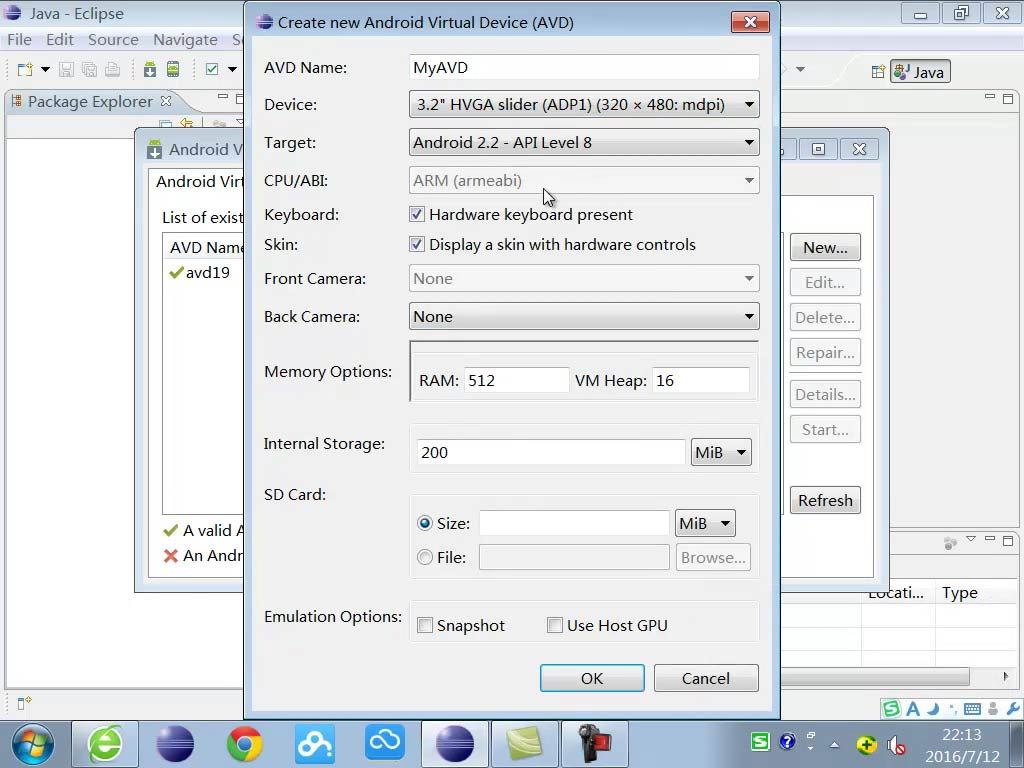
Task: Click the AVD Name text field
Action: 584,67
